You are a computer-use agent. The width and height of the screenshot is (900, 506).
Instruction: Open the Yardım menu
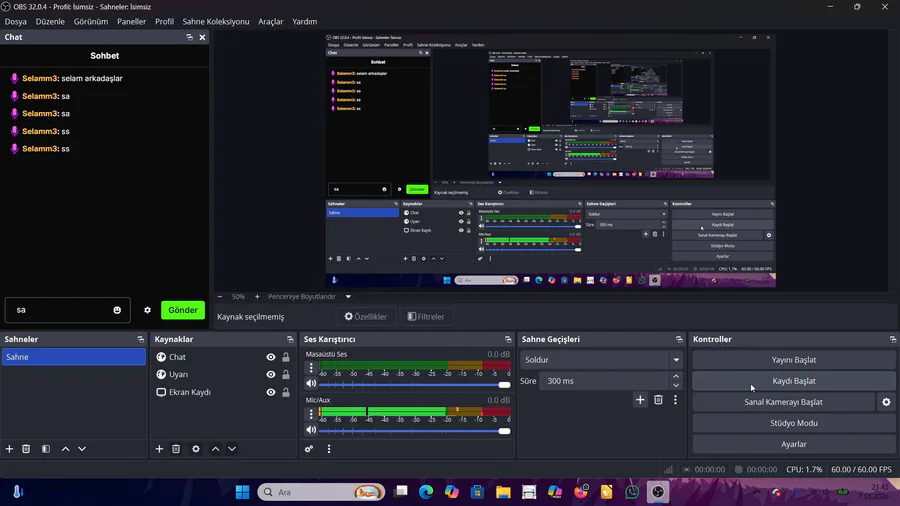click(304, 21)
